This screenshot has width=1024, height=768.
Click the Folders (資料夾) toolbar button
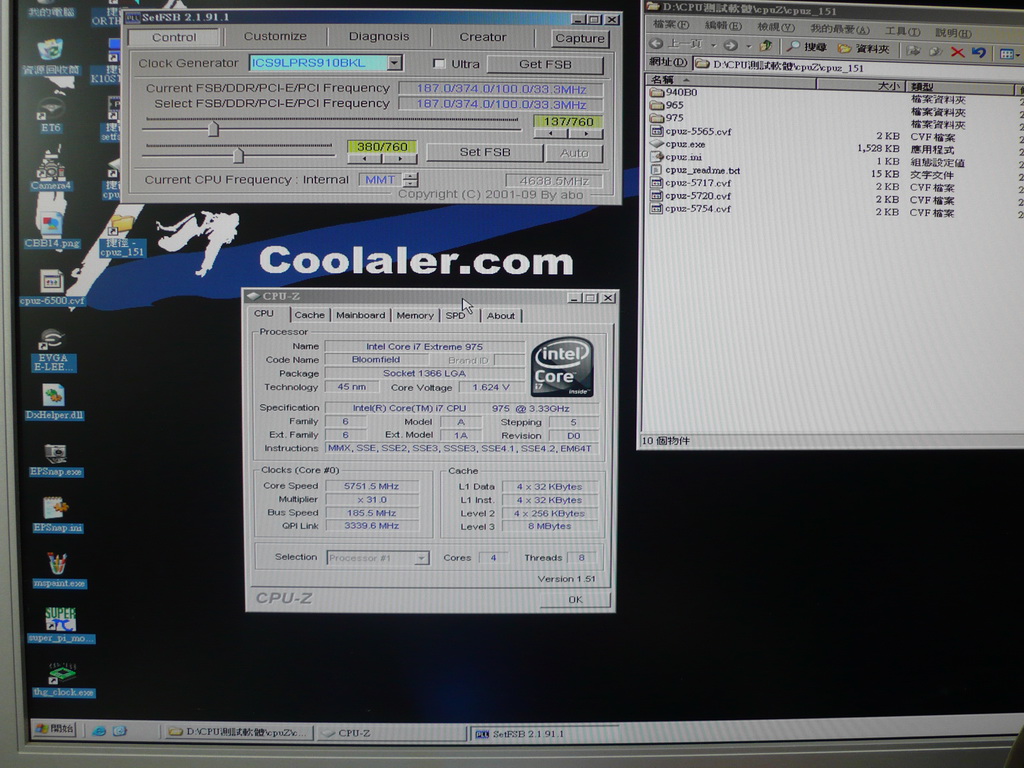(864, 48)
